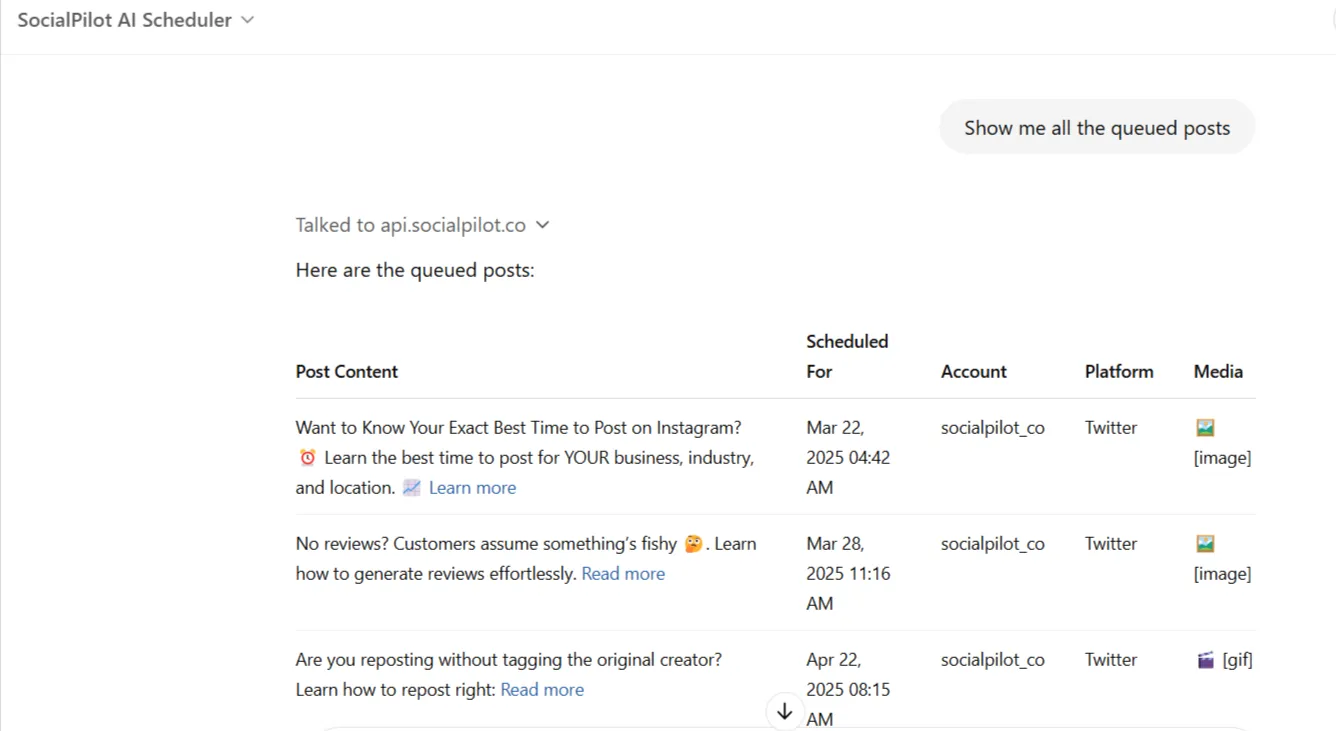
Task: Open the Read more link about reposting correctly
Action: (x=541, y=689)
